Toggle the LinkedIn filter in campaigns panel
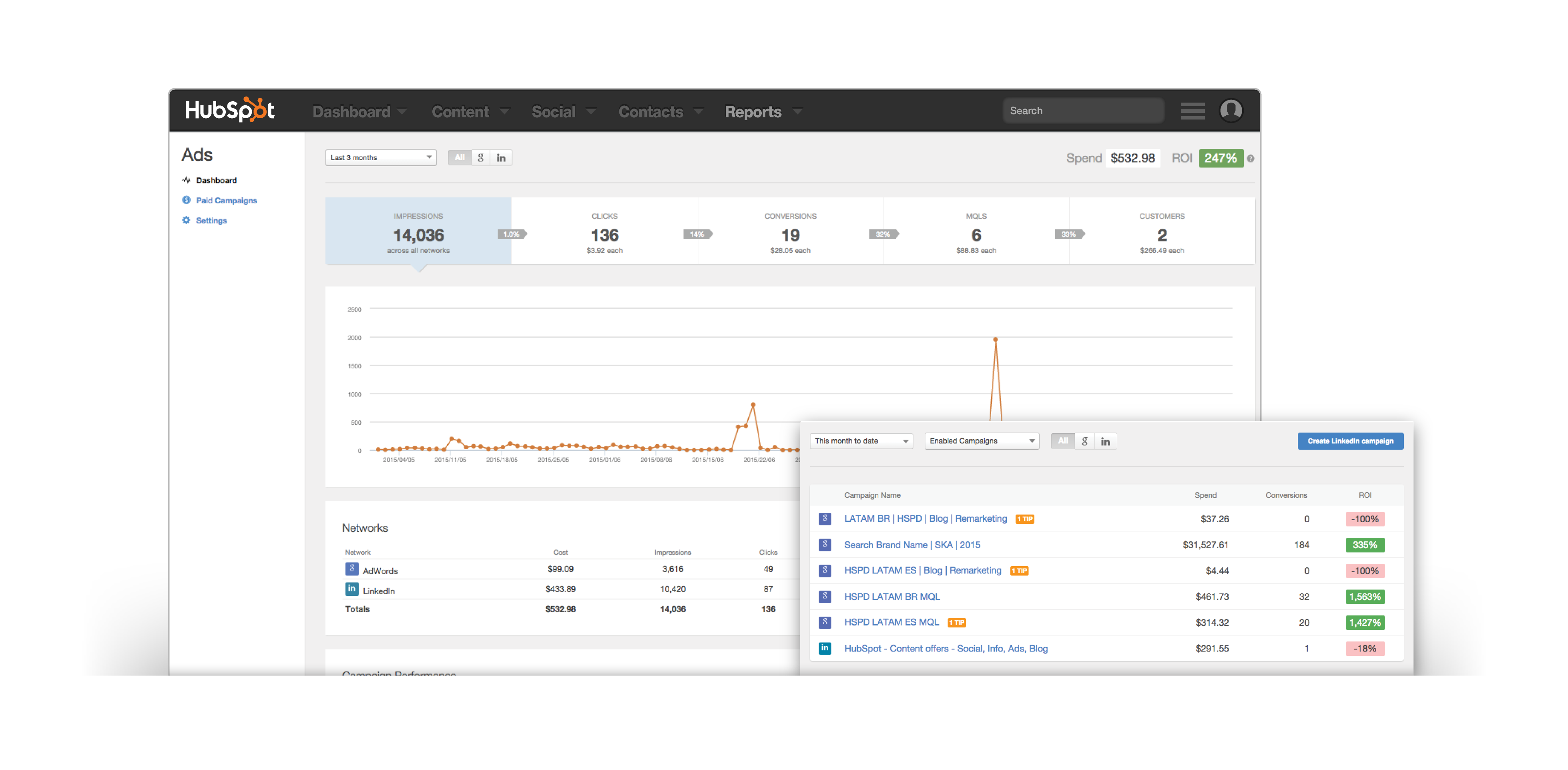The width and height of the screenshot is (1568, 770). [x=1105, y=441]
